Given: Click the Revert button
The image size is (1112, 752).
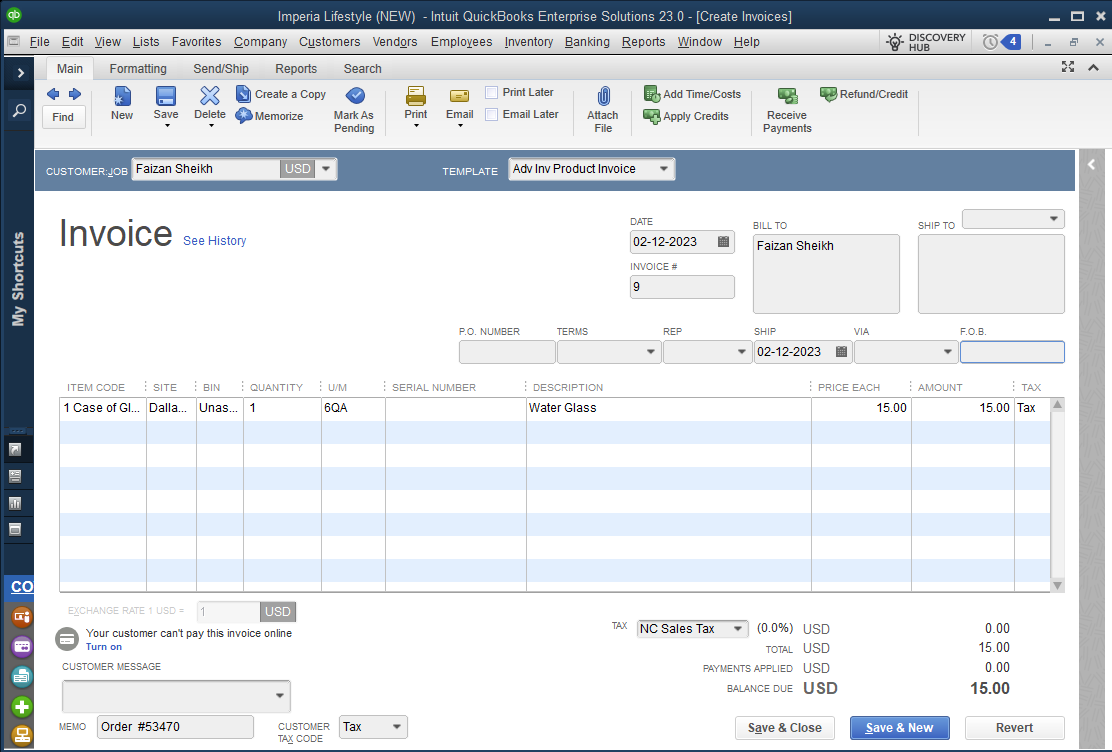Looking at the screenshot, I should (1014, 728).
